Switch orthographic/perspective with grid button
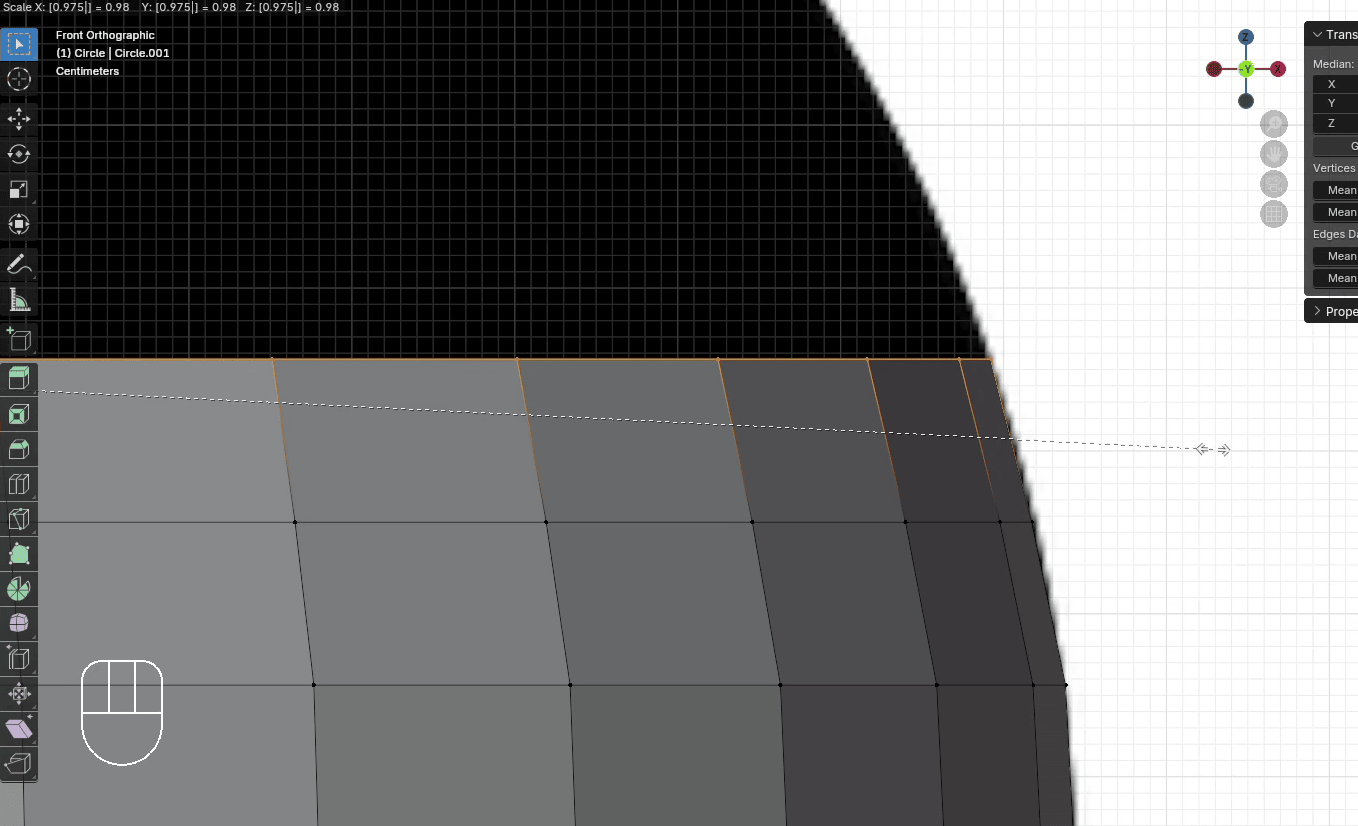The height and width of the screenshot is (826, 1358). coord(1274,214)
